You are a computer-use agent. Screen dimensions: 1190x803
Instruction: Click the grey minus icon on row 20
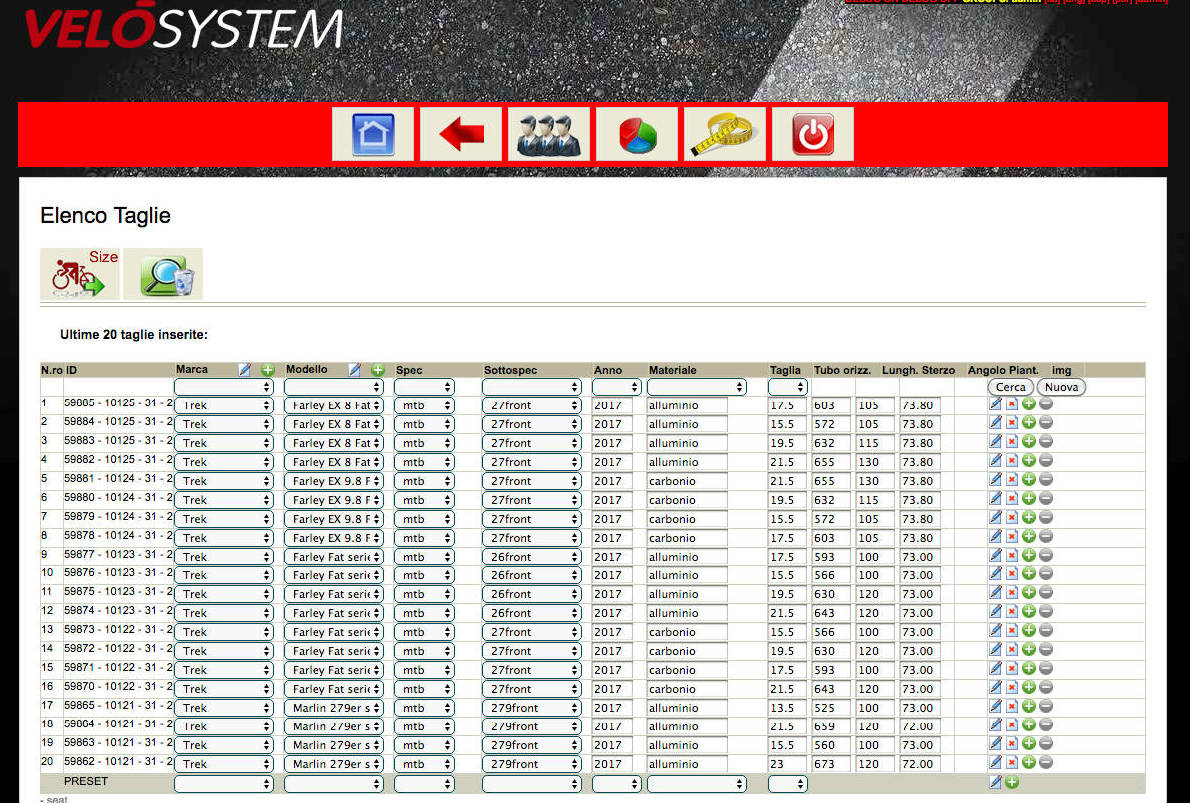pyautogui.click(x=1046, y=763)
